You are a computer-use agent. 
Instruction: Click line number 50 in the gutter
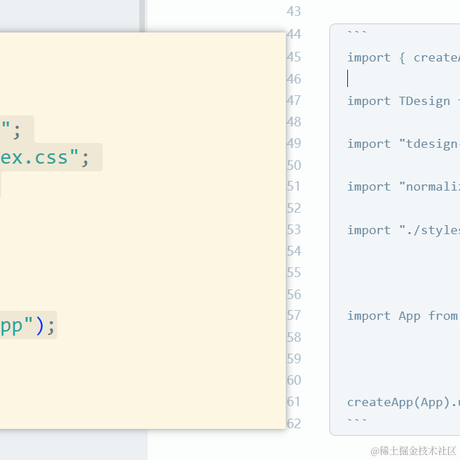[x=294, y=165]
